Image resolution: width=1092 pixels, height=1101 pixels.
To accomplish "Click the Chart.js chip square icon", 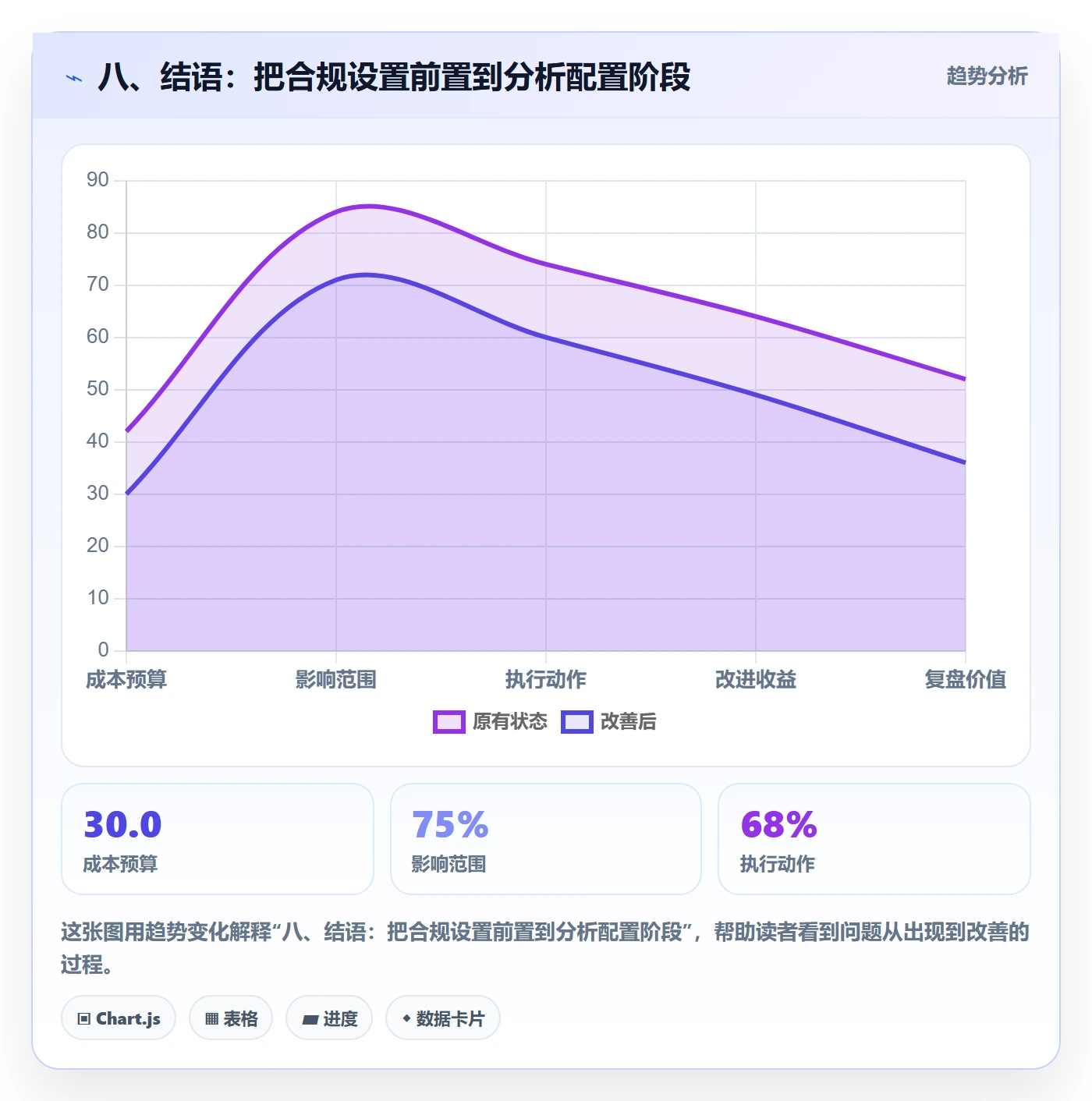I will point(84,1019).
